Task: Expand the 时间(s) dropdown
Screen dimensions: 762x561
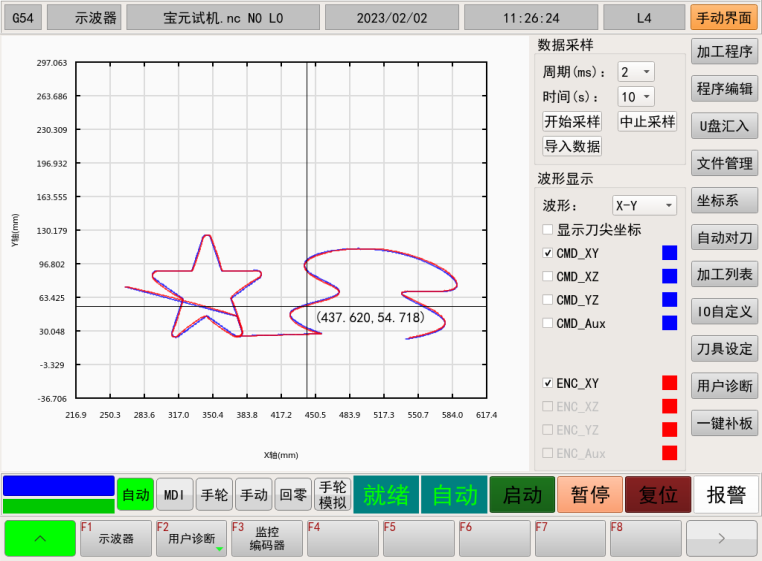Action: tap(636, 97)
